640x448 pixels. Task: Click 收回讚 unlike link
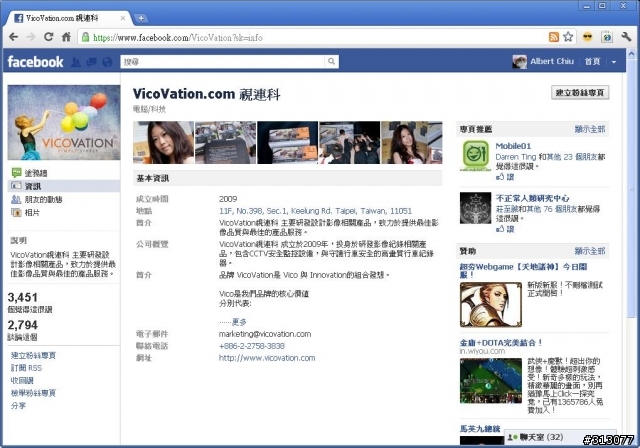(x=22, y=381)
